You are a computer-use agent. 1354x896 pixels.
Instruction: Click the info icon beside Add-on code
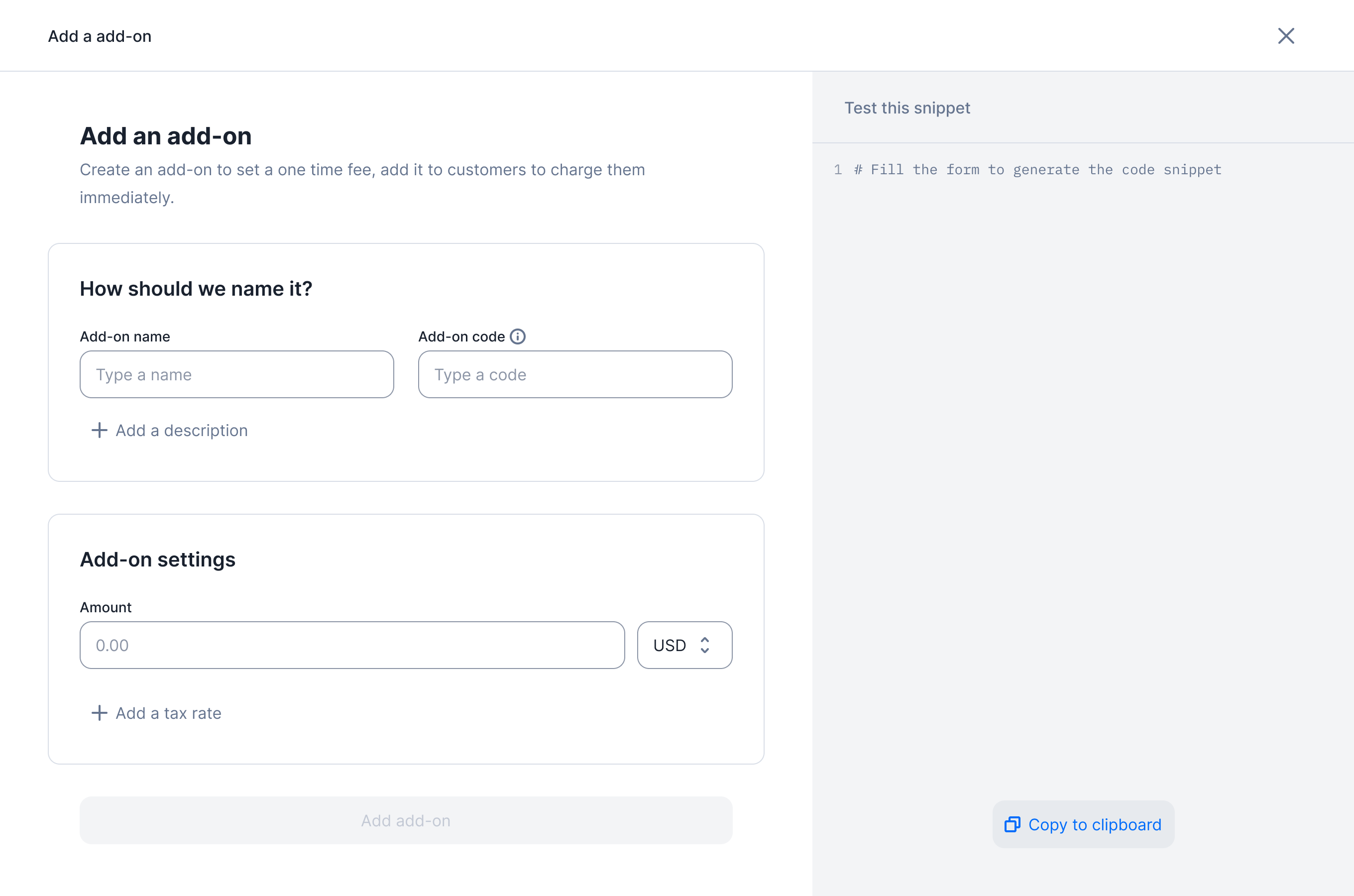point(518,336)
